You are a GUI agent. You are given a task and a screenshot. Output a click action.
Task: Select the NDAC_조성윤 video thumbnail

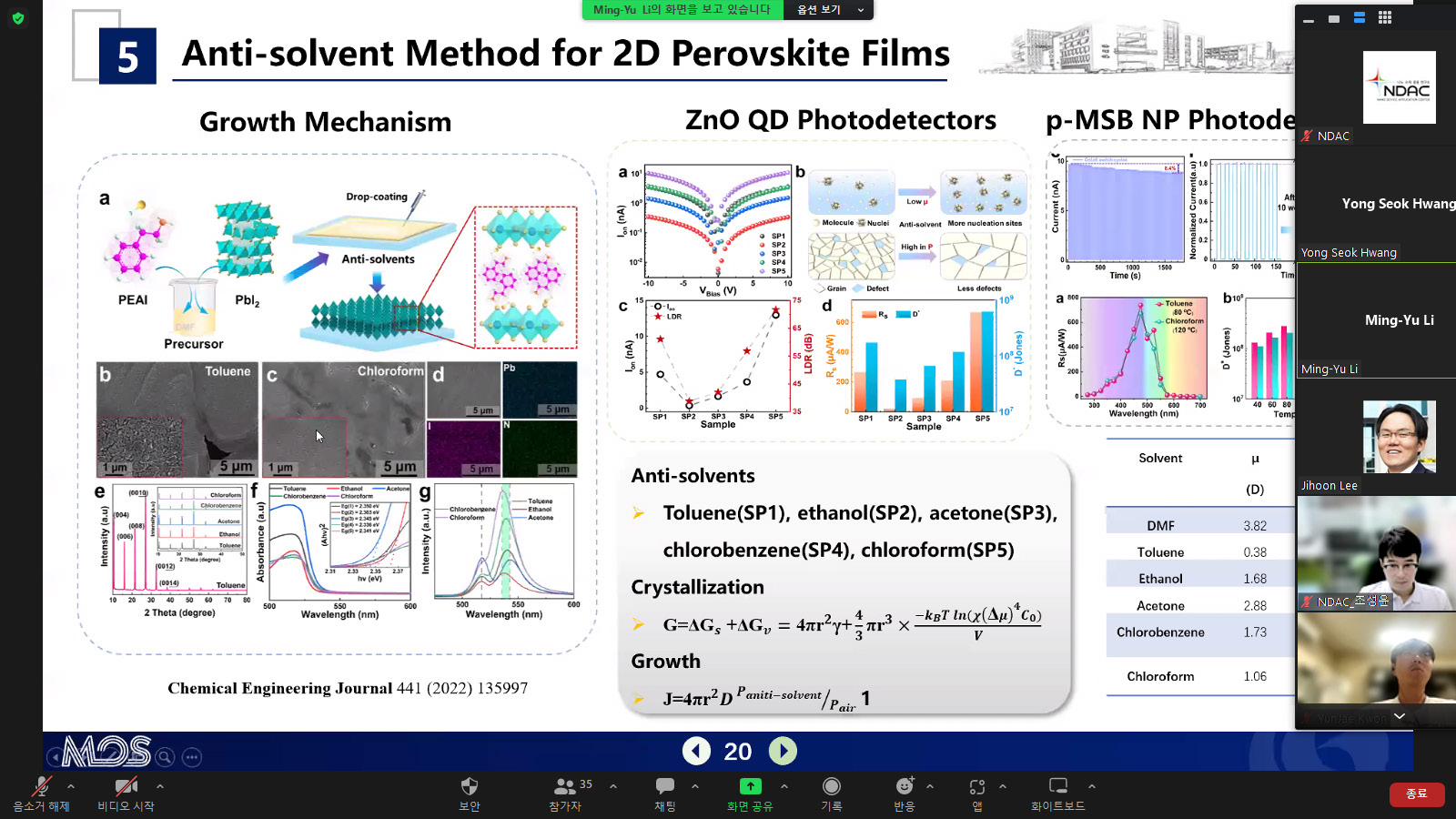1376,553
